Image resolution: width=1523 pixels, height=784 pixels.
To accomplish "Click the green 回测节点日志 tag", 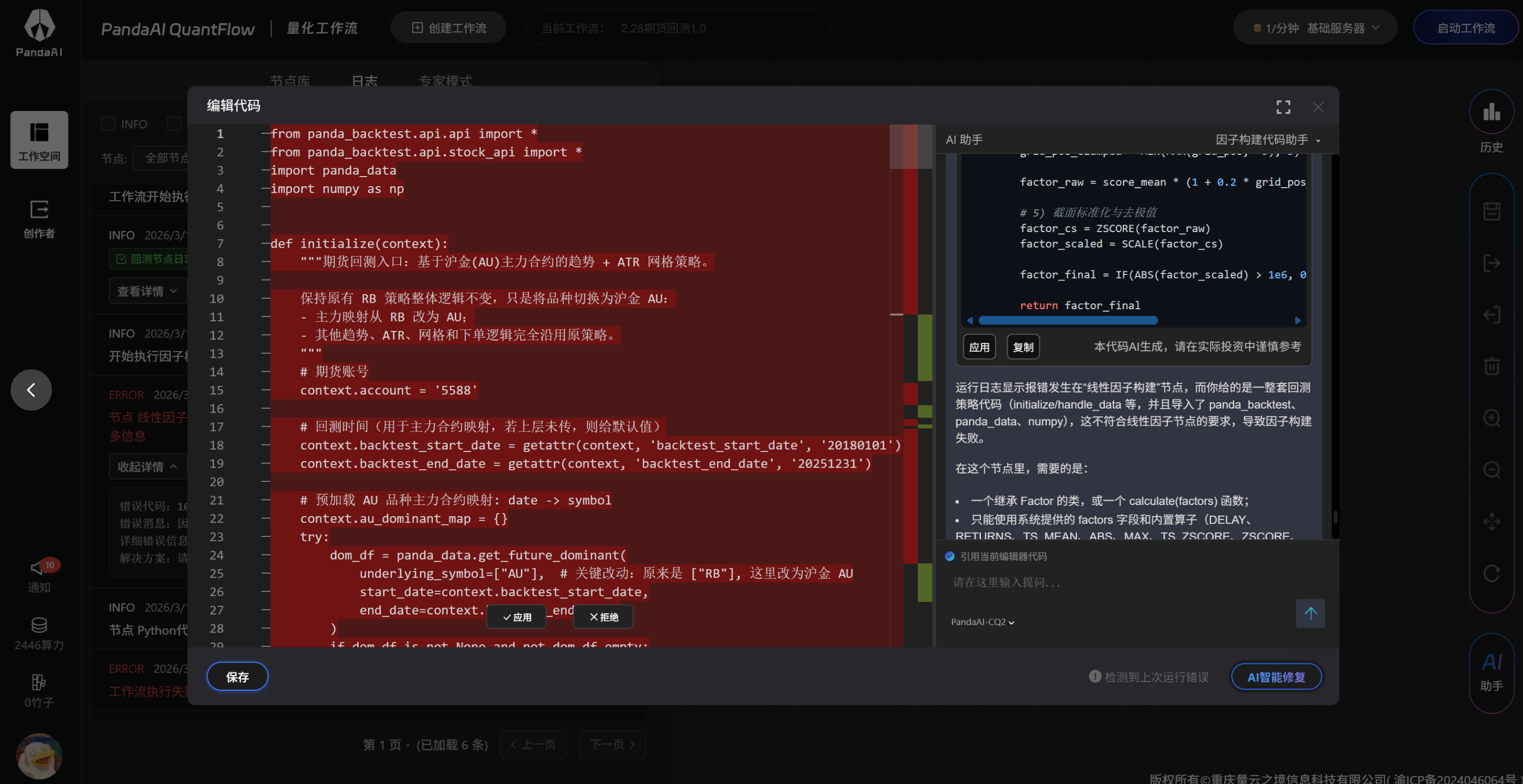I will 149,259.
